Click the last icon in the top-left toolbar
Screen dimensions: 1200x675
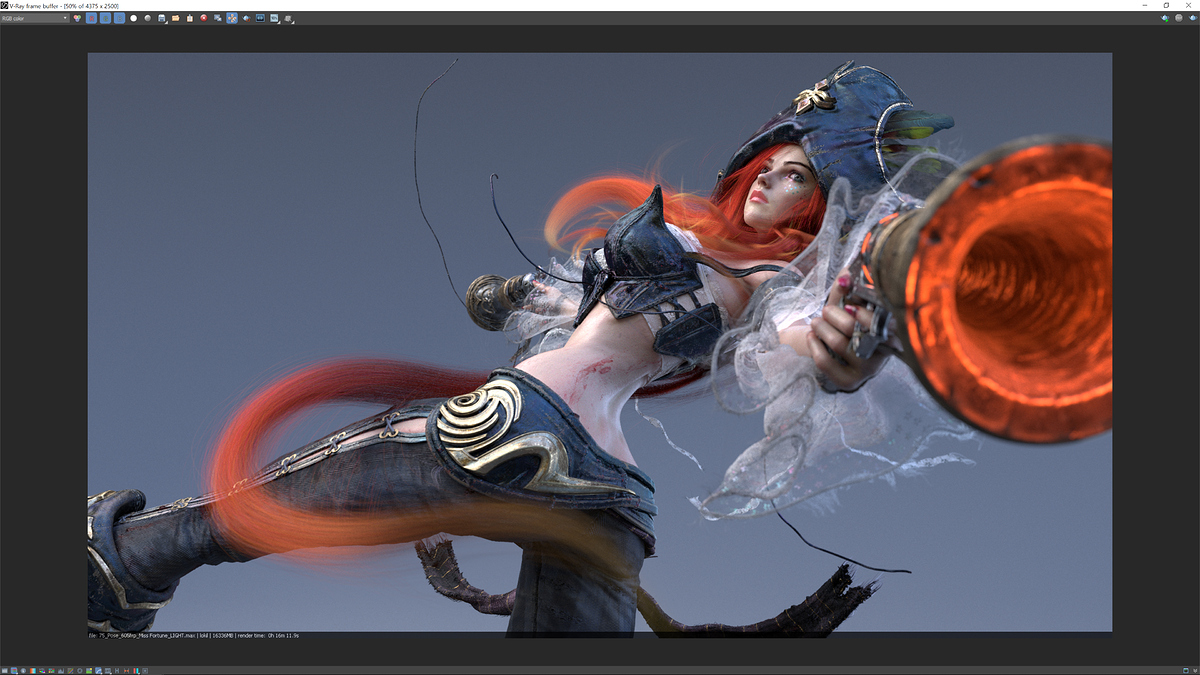(289, 18)
